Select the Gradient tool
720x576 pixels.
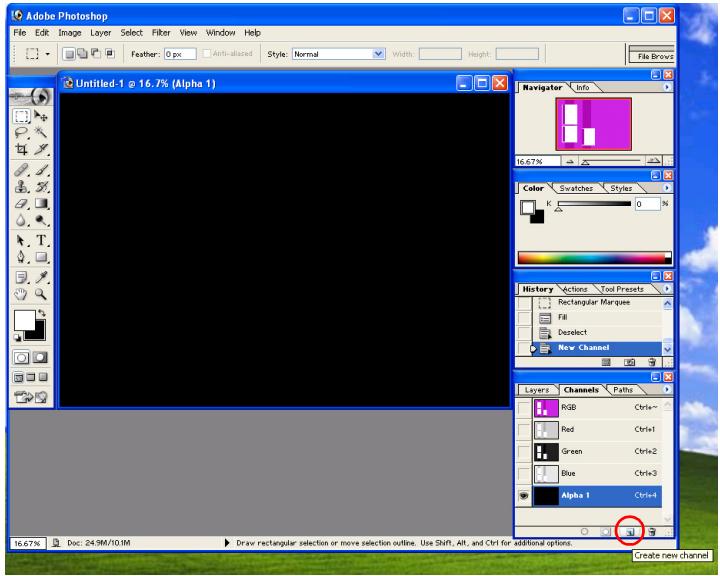pos(41,203)
